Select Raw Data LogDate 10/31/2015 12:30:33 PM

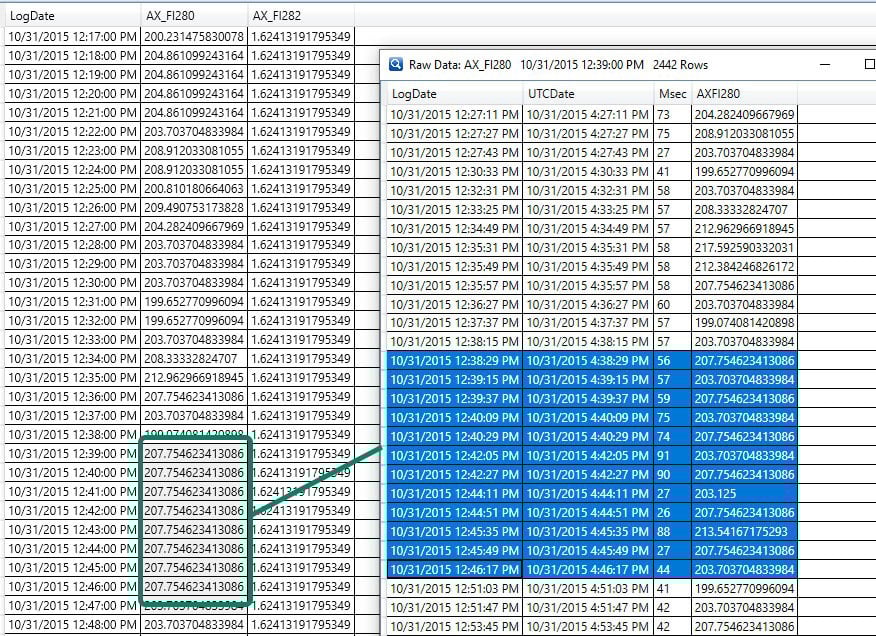point(454,172)
